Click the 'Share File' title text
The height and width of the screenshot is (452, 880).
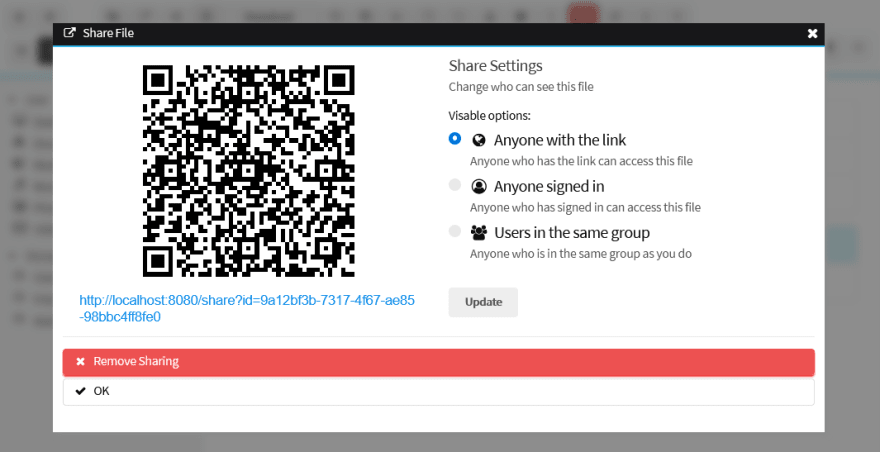pyautogui.click(x=108, y=33)
